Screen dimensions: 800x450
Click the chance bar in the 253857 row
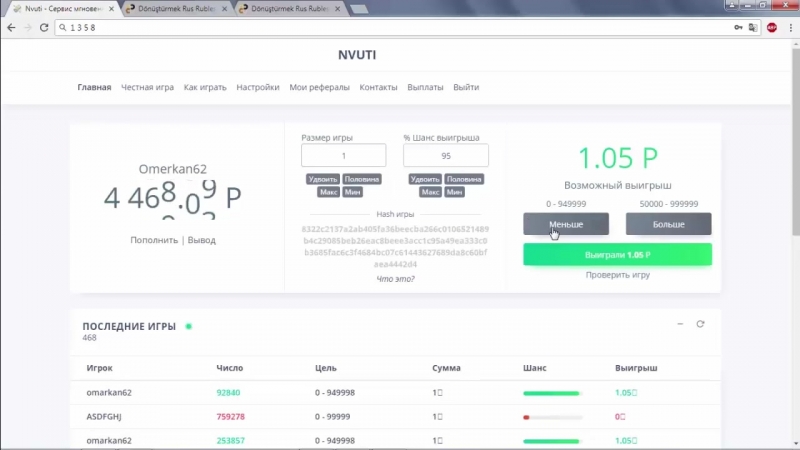coord(553,441)
